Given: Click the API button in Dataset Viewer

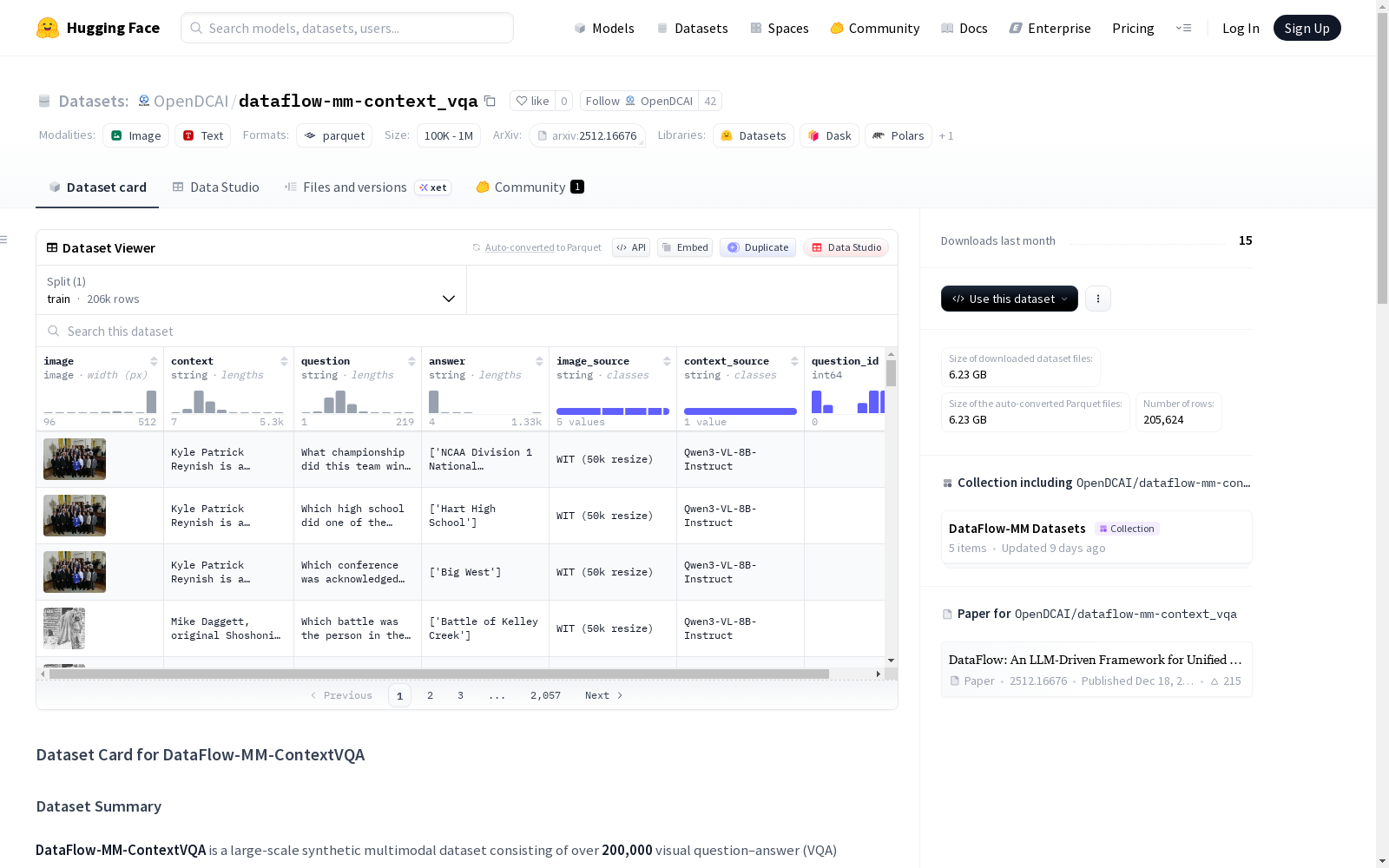Looking at the screenshot, I should pos(631,247).
